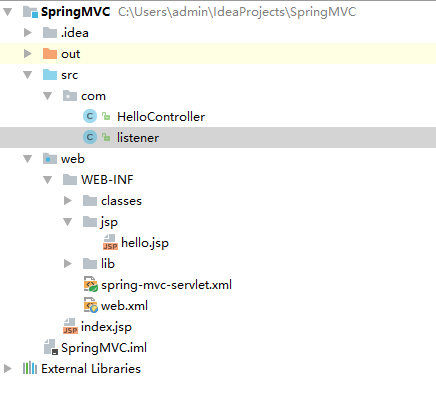436x394 pixels.
Task: Expand the out folder arrow
Action: (28, 54)
